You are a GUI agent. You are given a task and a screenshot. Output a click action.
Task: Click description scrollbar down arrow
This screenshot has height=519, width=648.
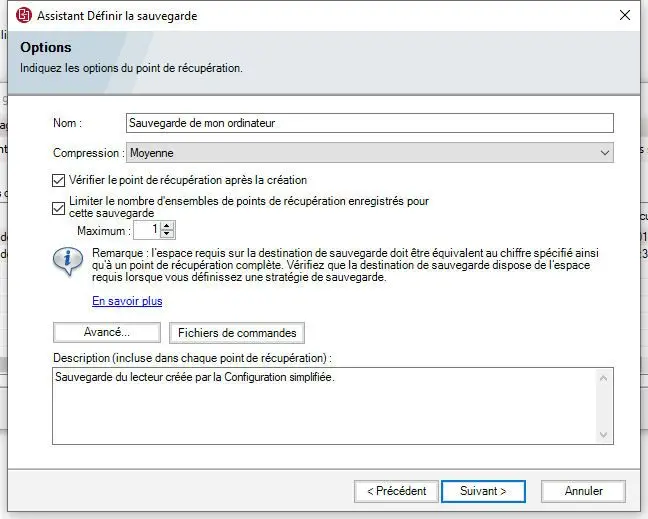tap(603, 435)
